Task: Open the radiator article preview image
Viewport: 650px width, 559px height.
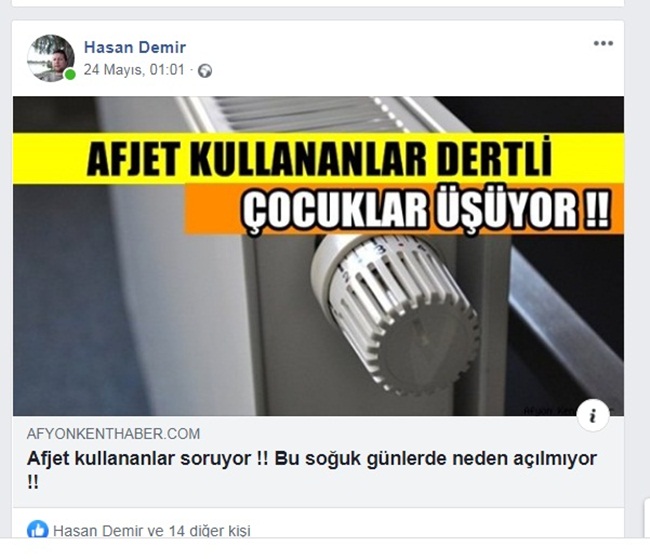Action: pyautogui.click(x=318, y=256)
